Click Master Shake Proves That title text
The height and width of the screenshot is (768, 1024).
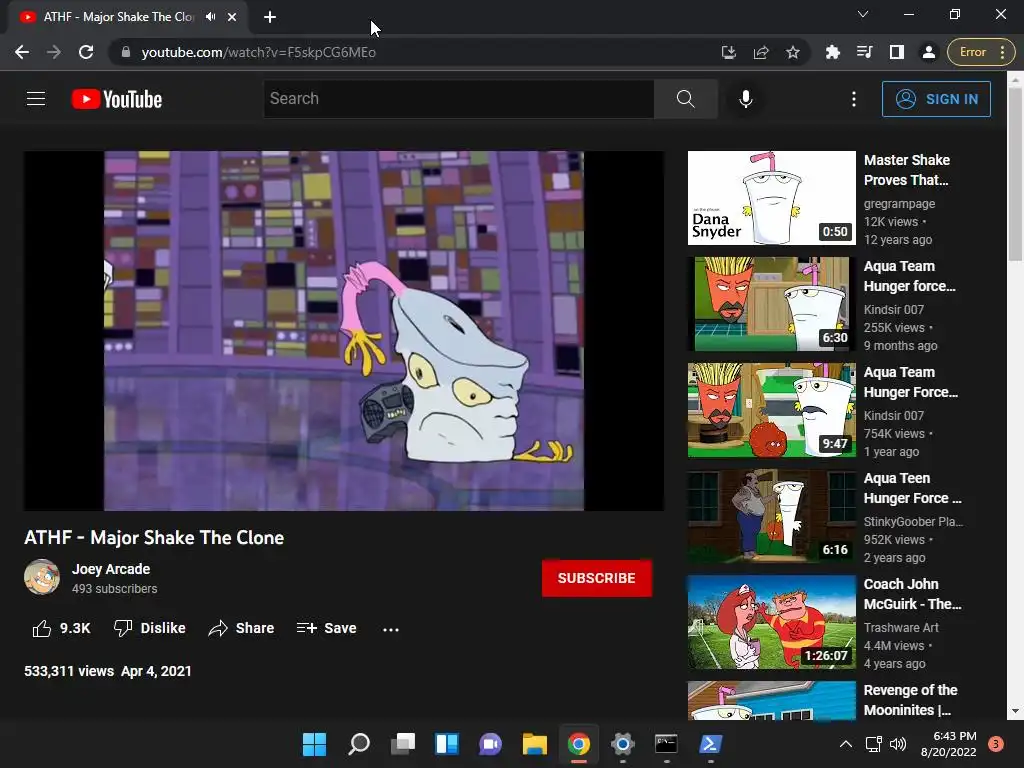pyautogui.click(x=906, y=170)
